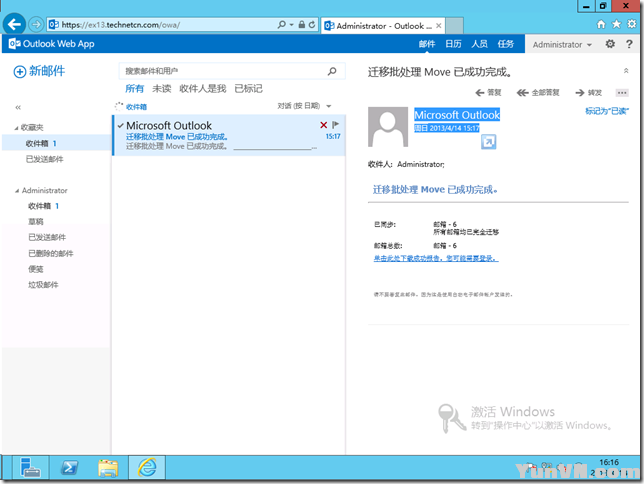Refresh the page with reload icon
The height and width of the screenshot is (484, 644).
pos(312,25)
